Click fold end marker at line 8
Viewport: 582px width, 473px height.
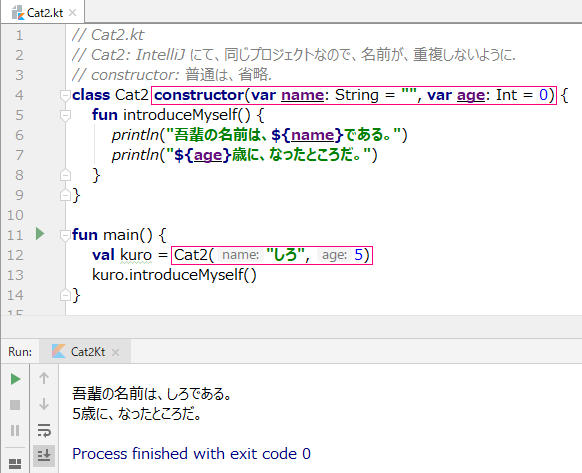tap(65, 175)
